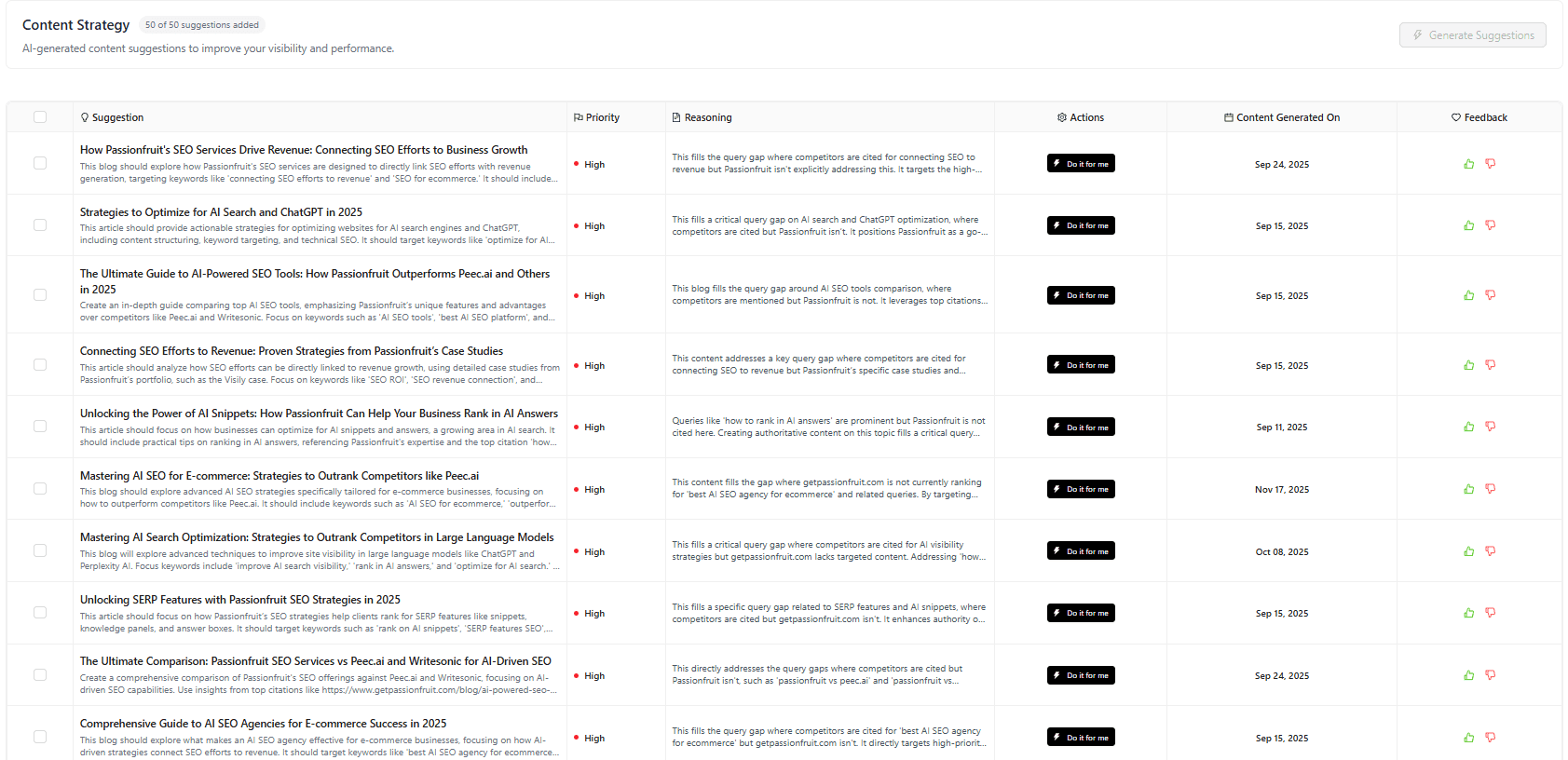Thumbs up the 'How Passionfruit's SEO Services Drive Revenue' suggestion
Image resolution: width=1568 pixels, height=760 pixels.
tap(1469, 164)
